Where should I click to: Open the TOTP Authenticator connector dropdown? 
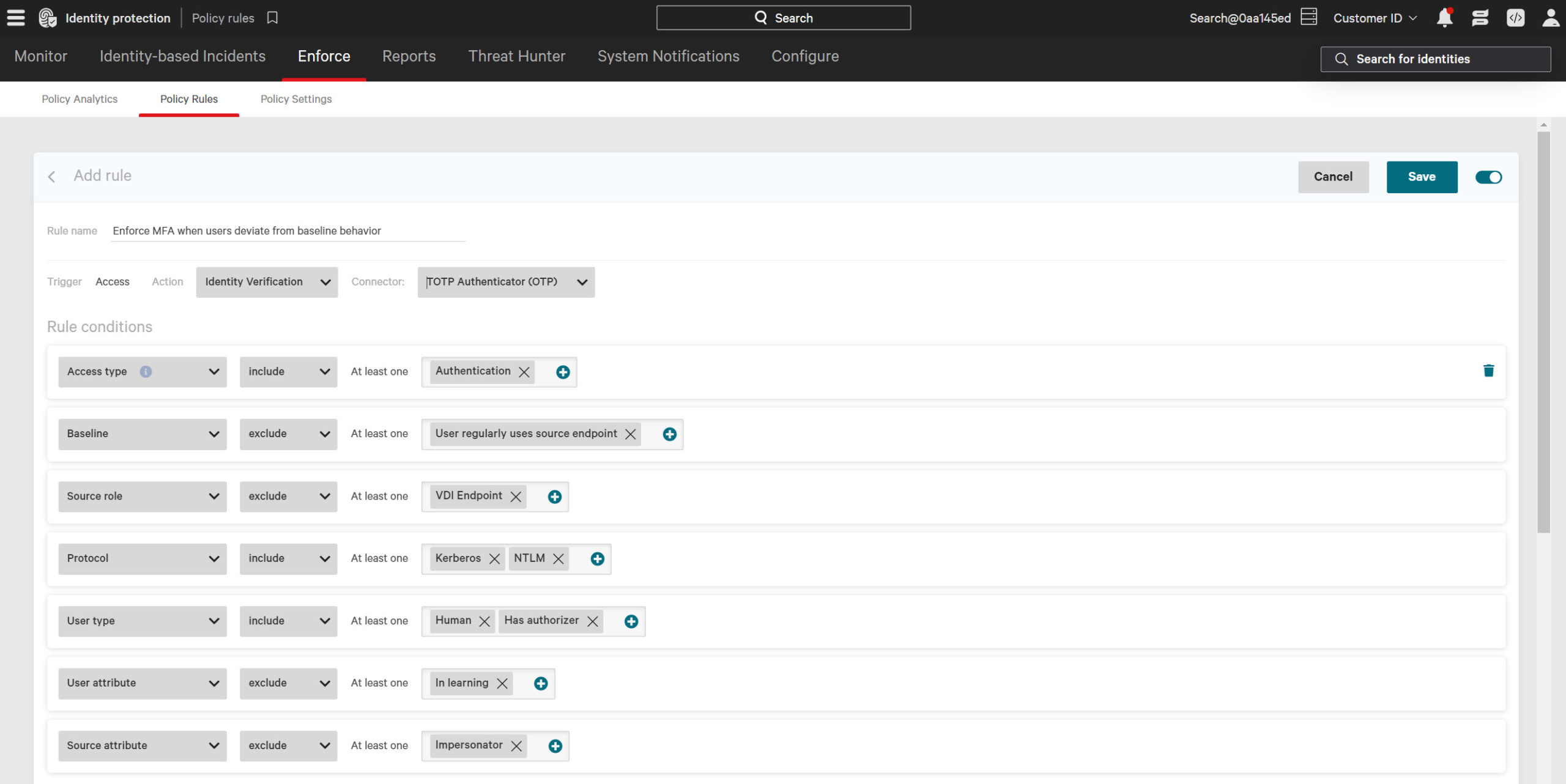[506, 282]
